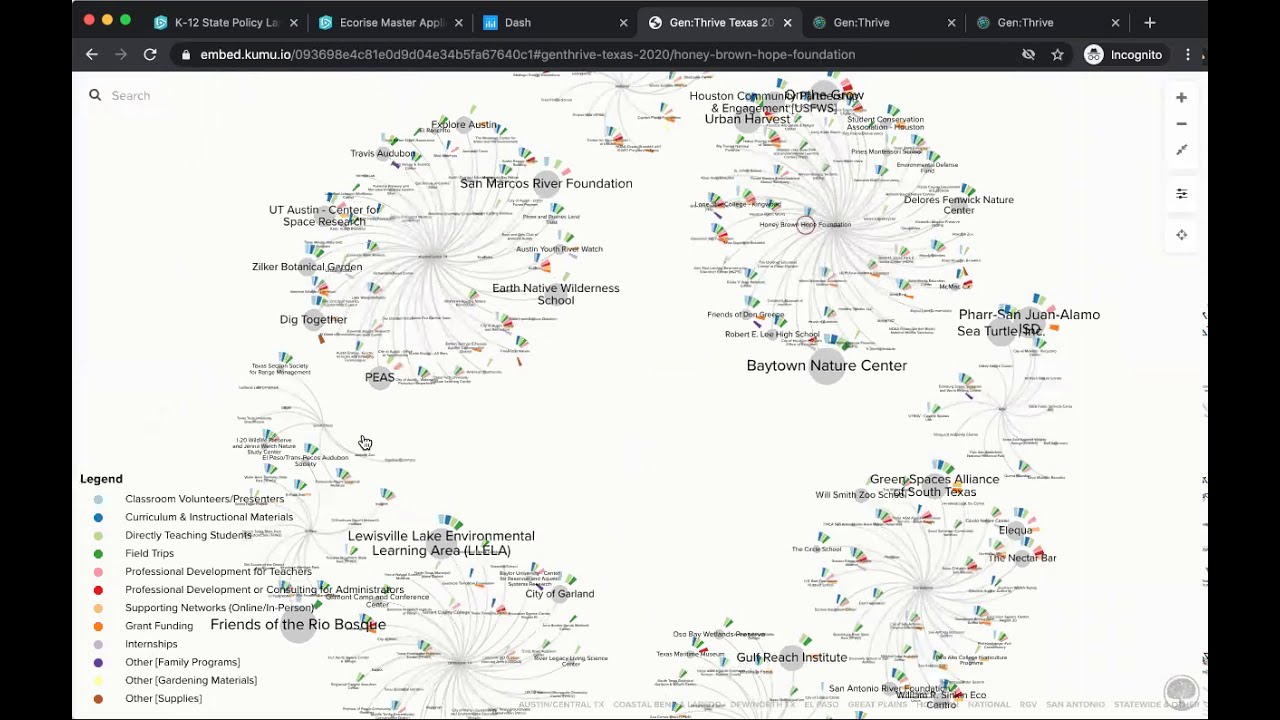Viewport: 1280px width, 720px height.
Task: Close the K-12 State Policy tab
Action: click(295, 22)
